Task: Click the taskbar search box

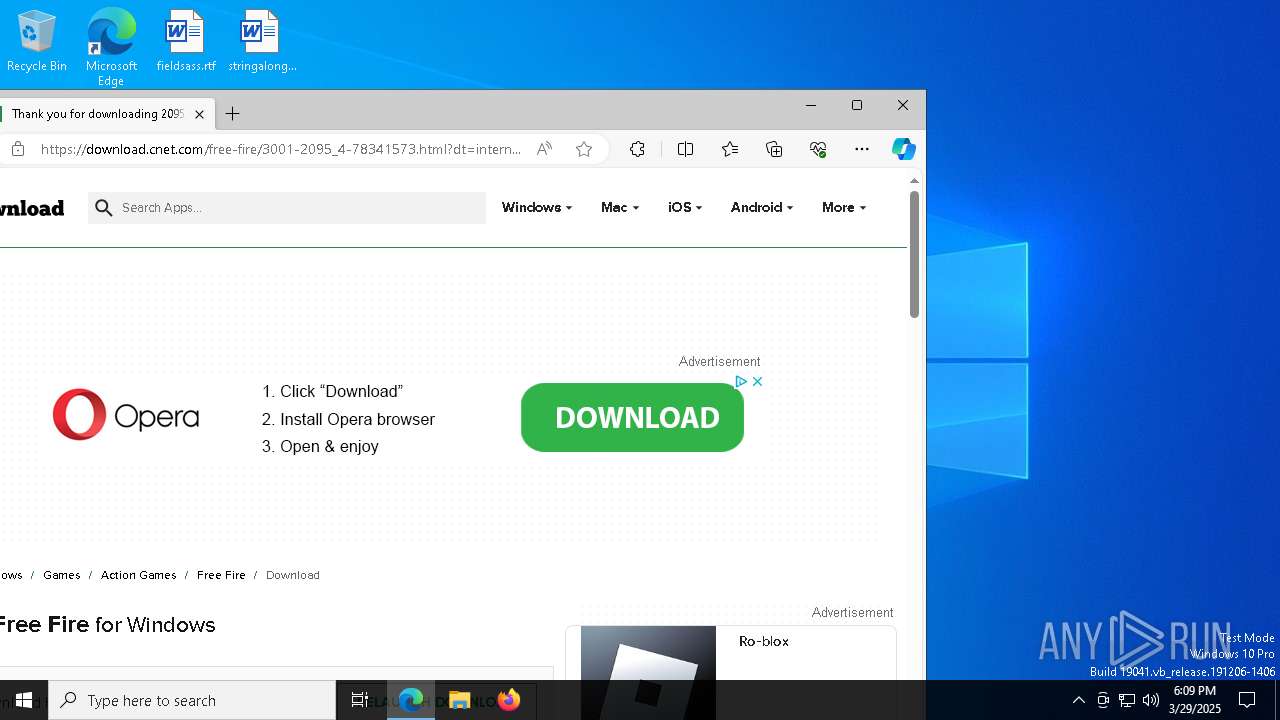Action: click(x=192, y=700)
